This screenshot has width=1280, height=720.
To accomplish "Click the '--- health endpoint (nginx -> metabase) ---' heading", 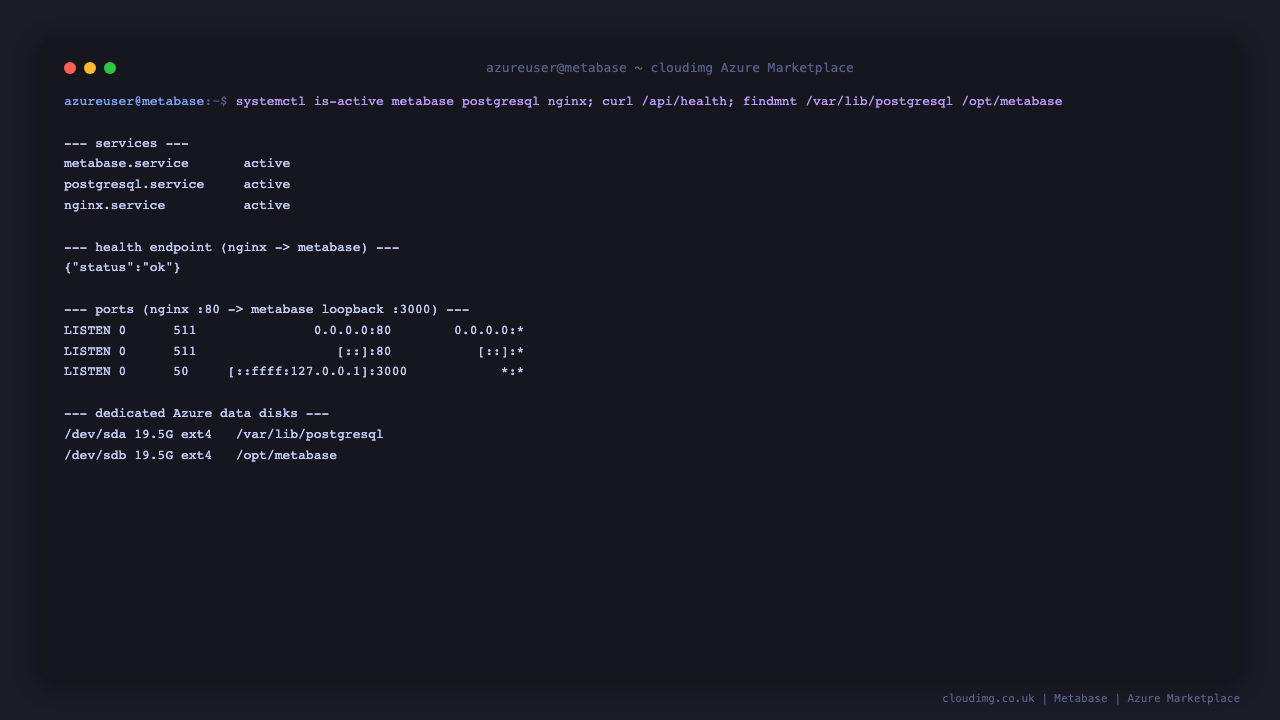I will click(232, 247).
